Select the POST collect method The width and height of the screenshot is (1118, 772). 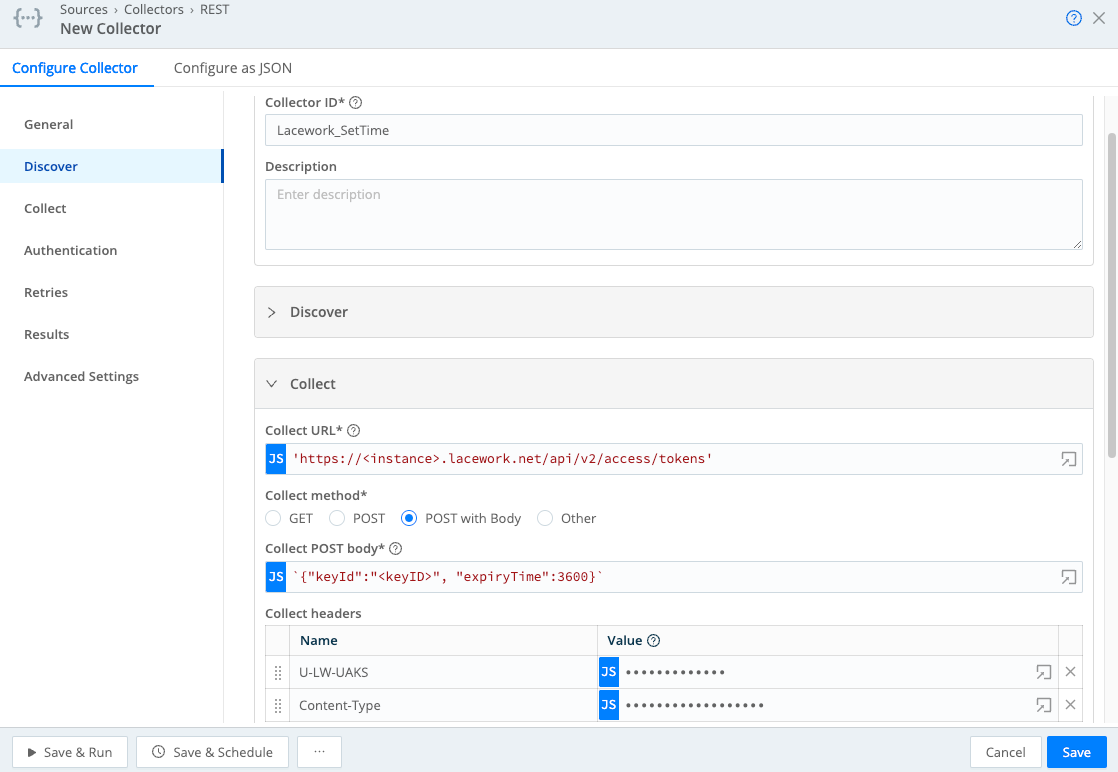point(337,518)
